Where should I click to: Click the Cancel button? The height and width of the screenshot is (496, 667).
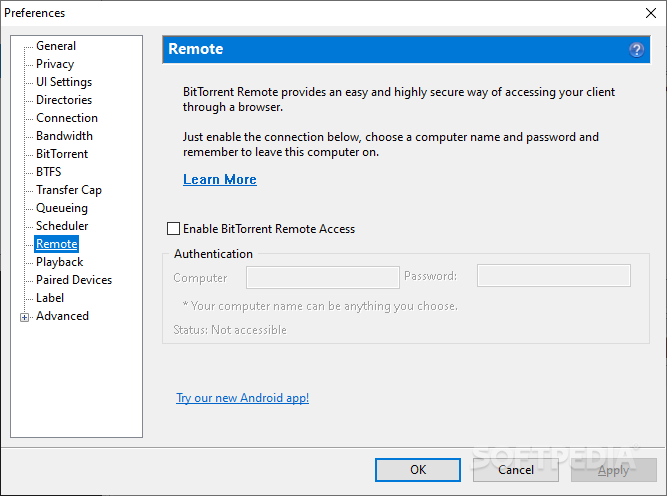point(516,470)
